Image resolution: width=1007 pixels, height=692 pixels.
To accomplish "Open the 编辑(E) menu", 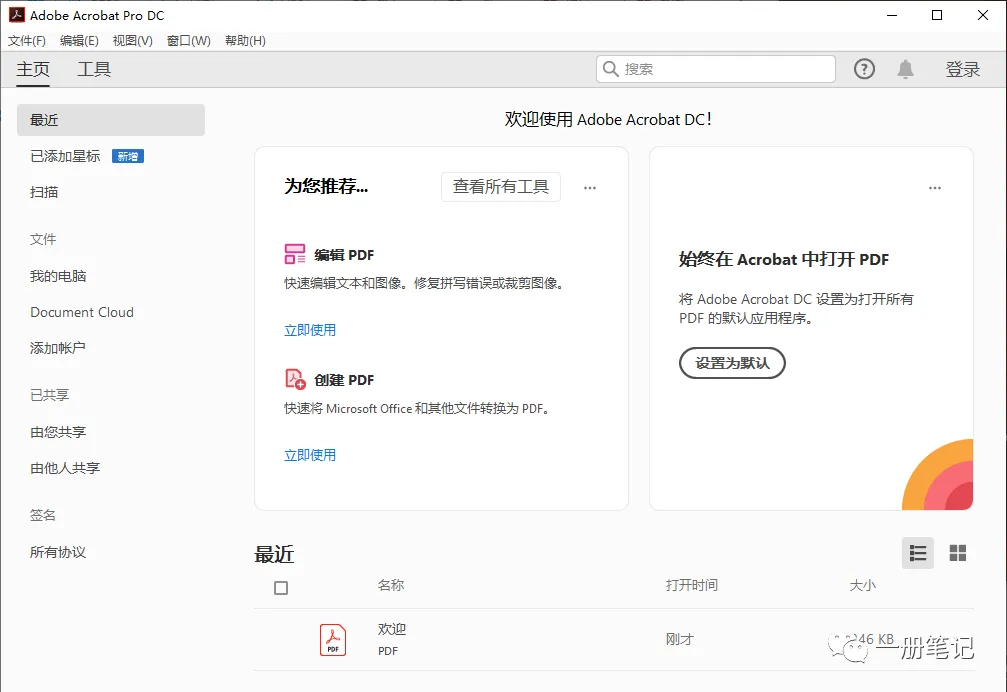I will pos(79,40).
